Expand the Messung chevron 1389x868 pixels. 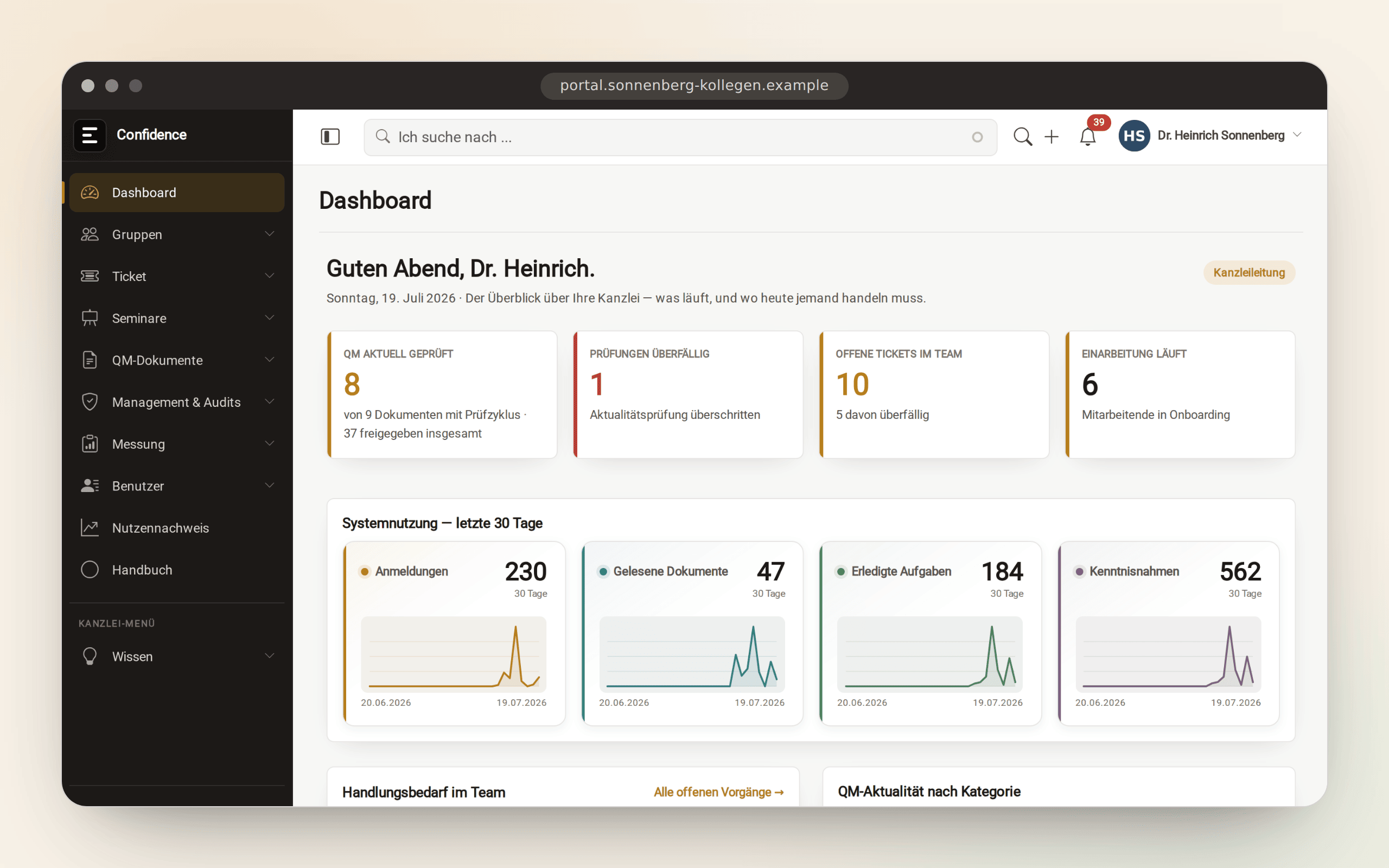point(269,443)
